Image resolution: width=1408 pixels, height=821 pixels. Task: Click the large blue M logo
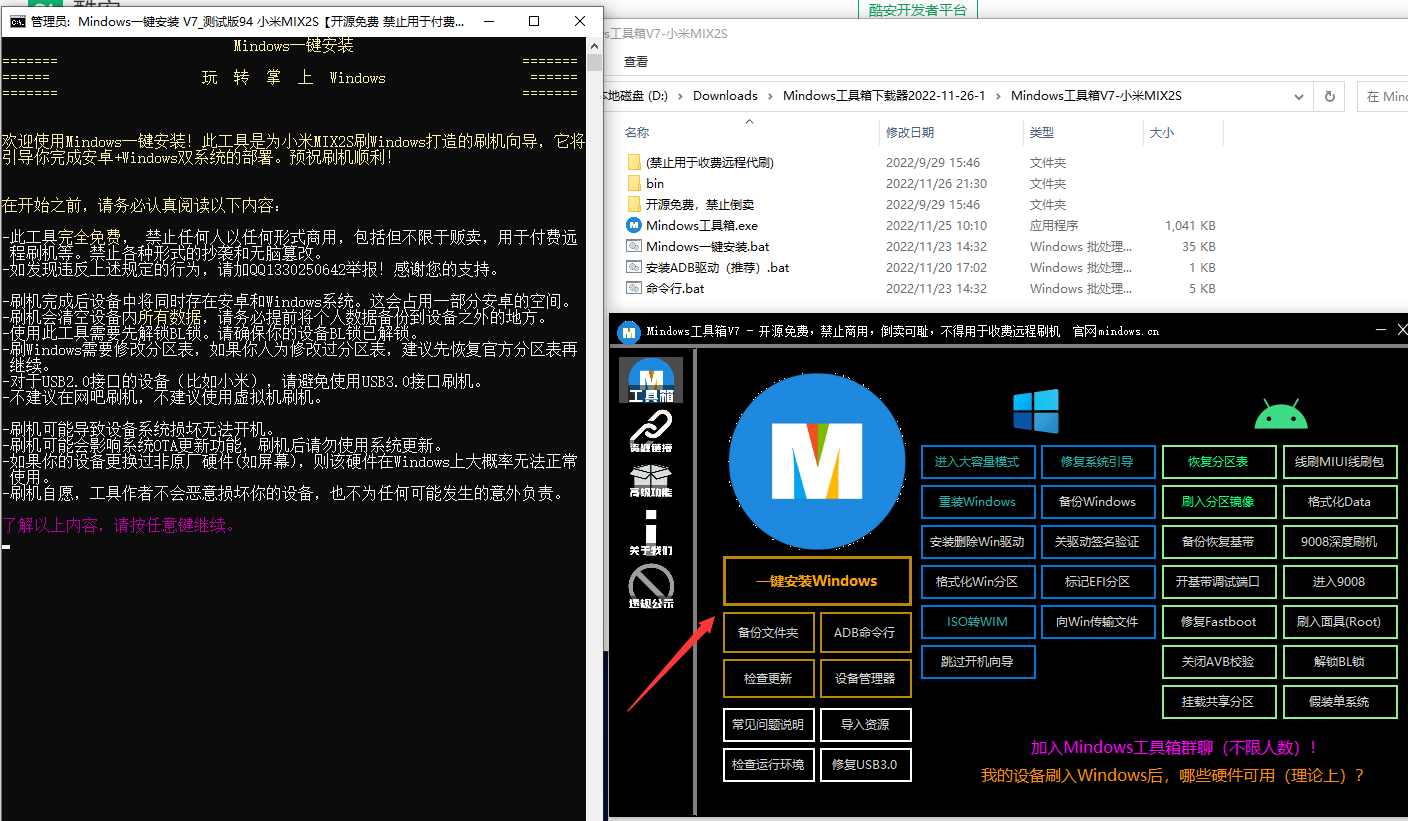coord(817,463)
